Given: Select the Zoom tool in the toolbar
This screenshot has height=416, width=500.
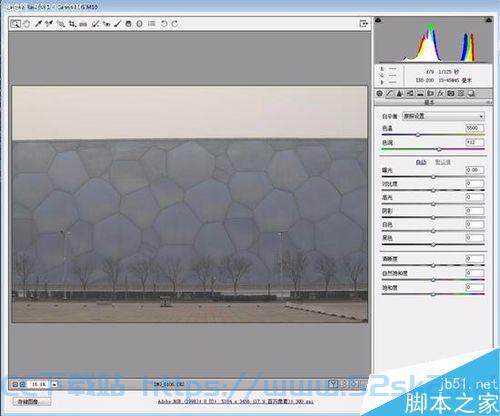Looking at the screenshot, I should coord(15,24).
